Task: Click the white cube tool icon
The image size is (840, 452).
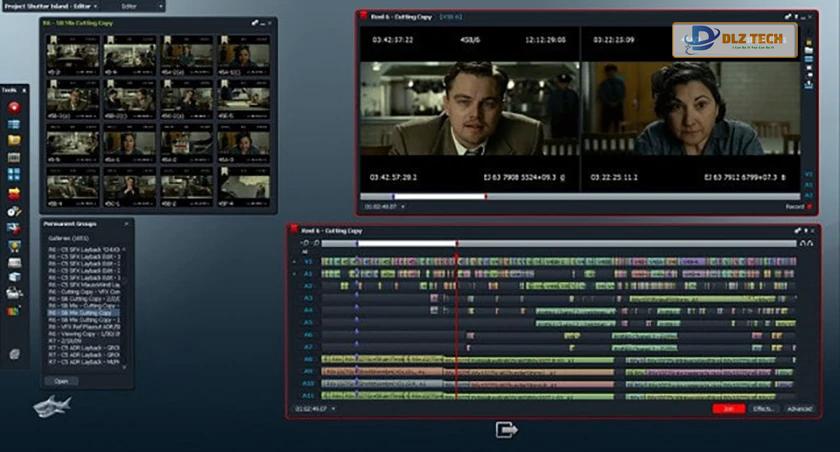Action: (14, 277)
